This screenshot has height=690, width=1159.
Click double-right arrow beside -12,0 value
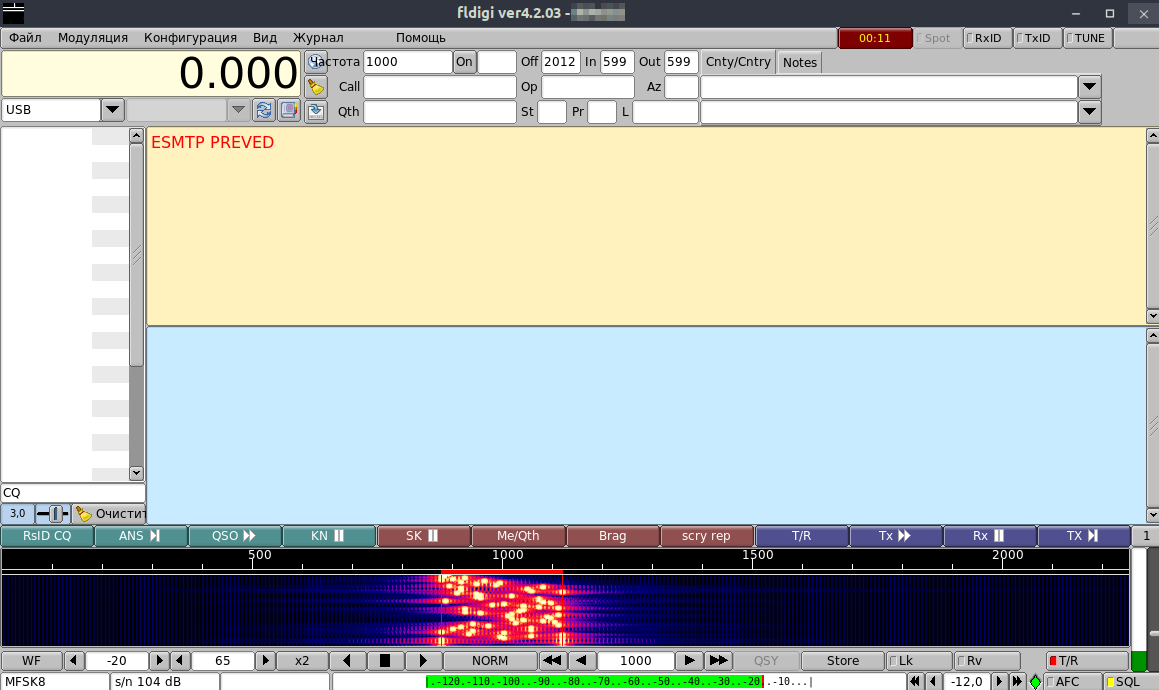click(x=1017, y=682)
